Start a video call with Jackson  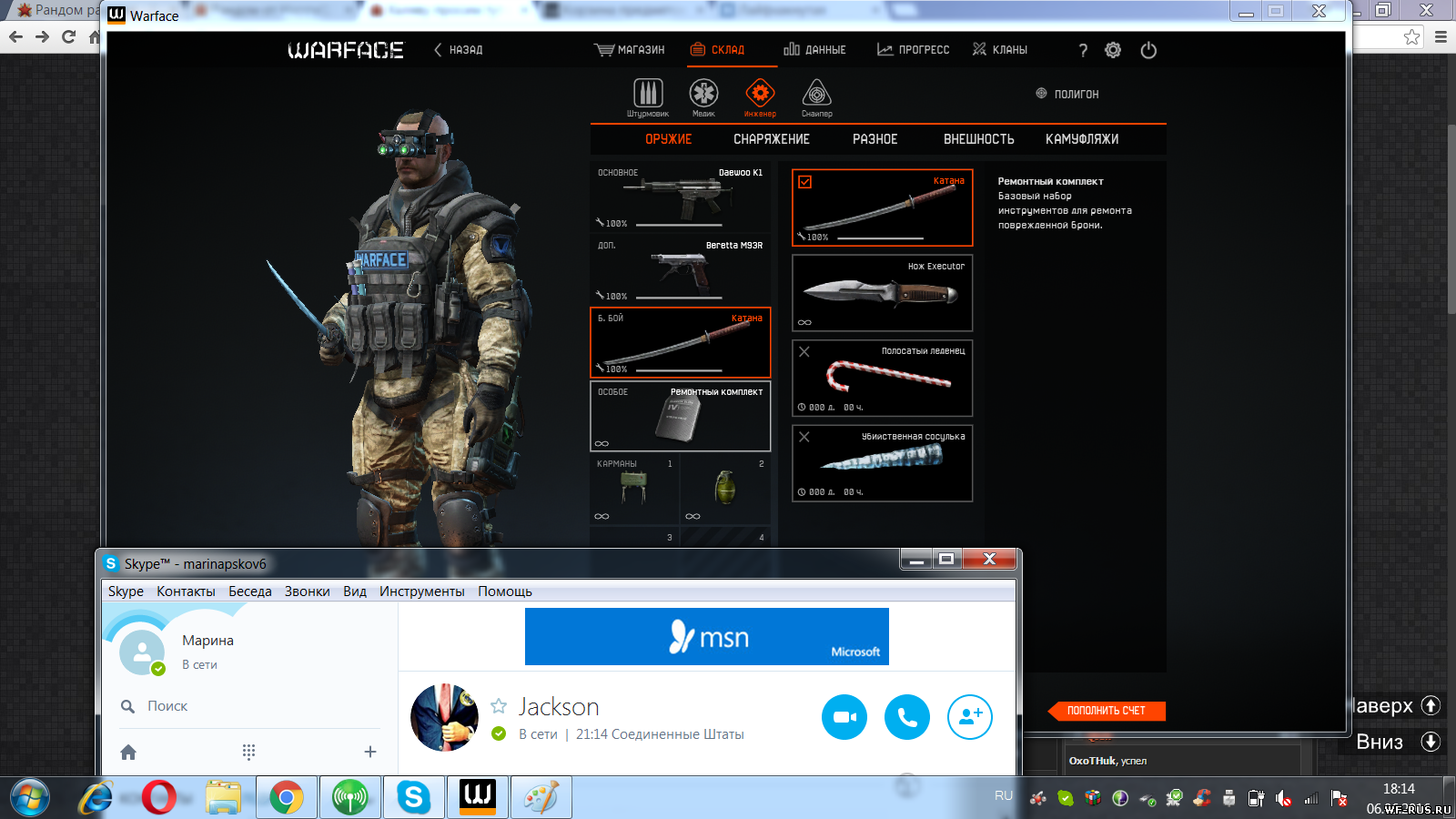(x=844, y=717)
